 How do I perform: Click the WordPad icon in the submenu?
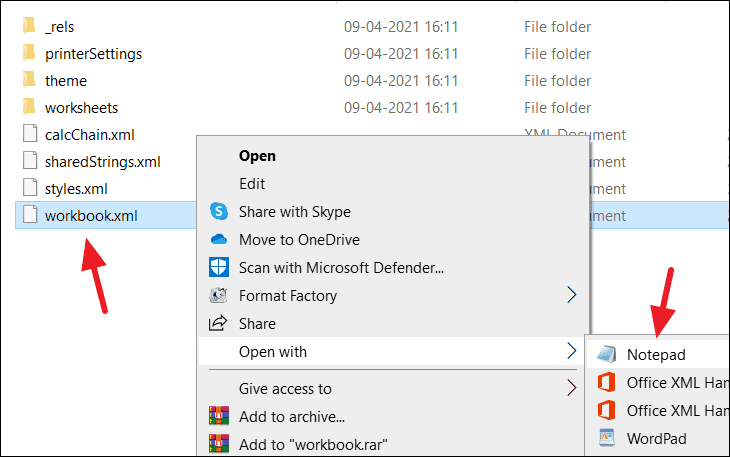point(606,438)
